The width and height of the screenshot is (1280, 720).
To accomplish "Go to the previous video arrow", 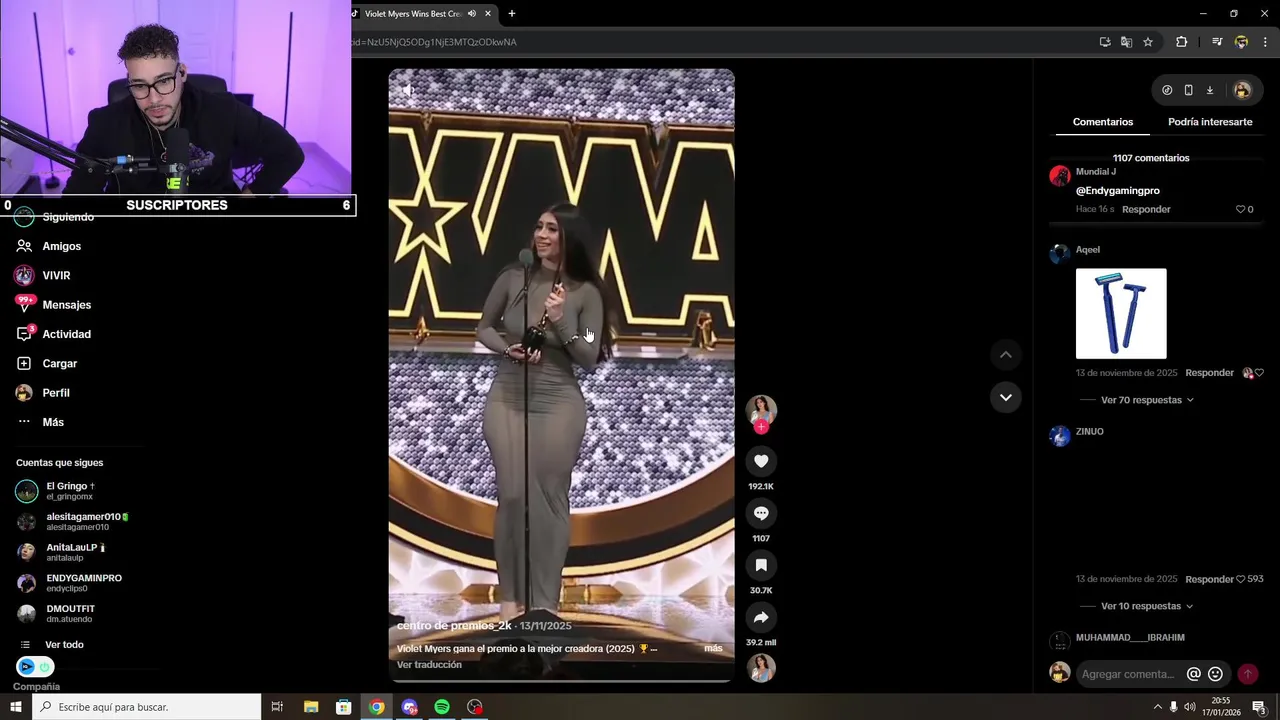I will (1006, 354).
